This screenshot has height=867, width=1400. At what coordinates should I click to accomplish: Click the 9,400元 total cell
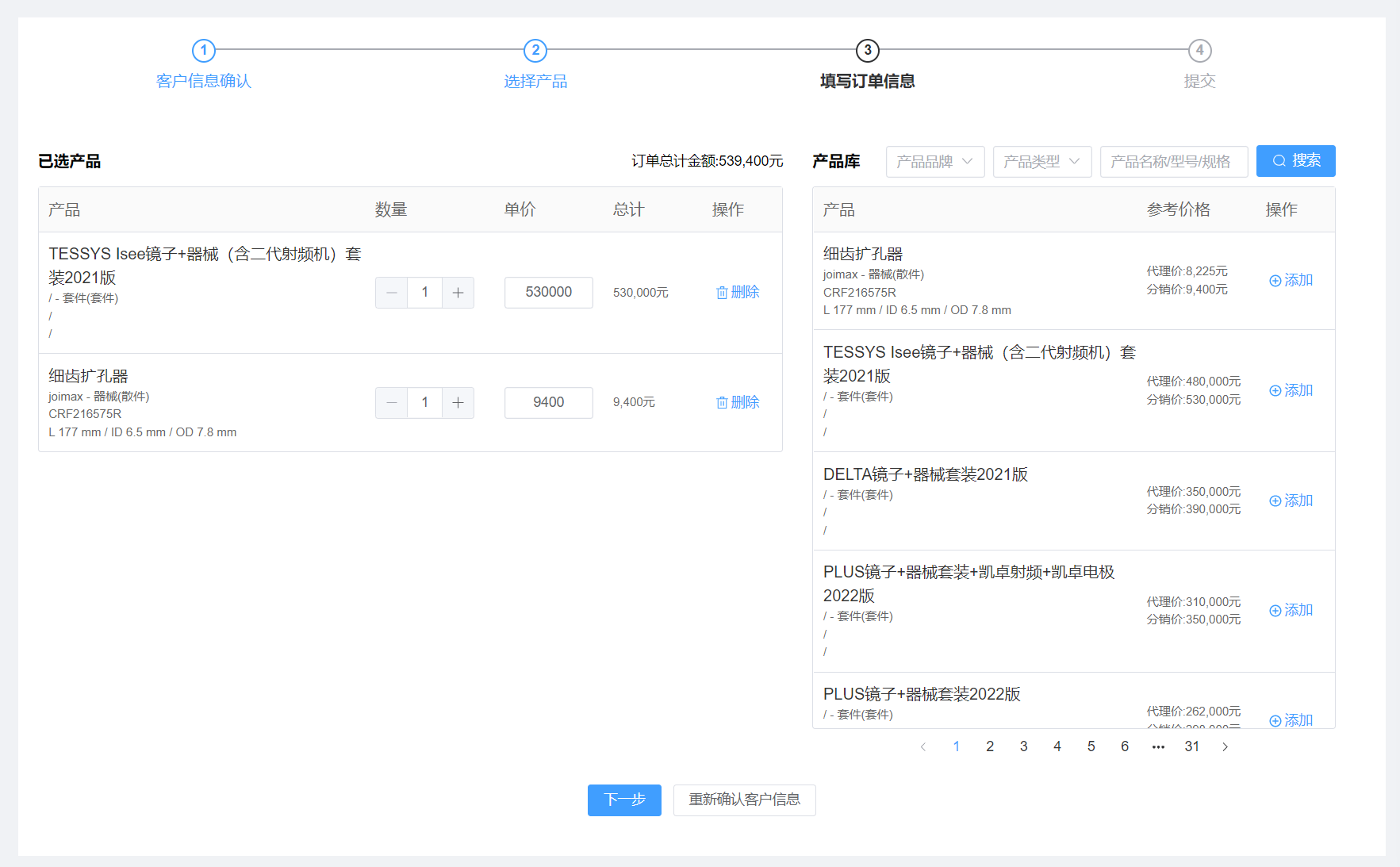pyautogui.click(x=634, y=403)
